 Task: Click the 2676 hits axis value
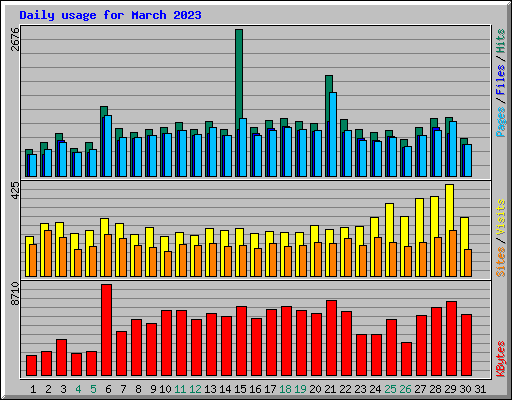(15, 39)
